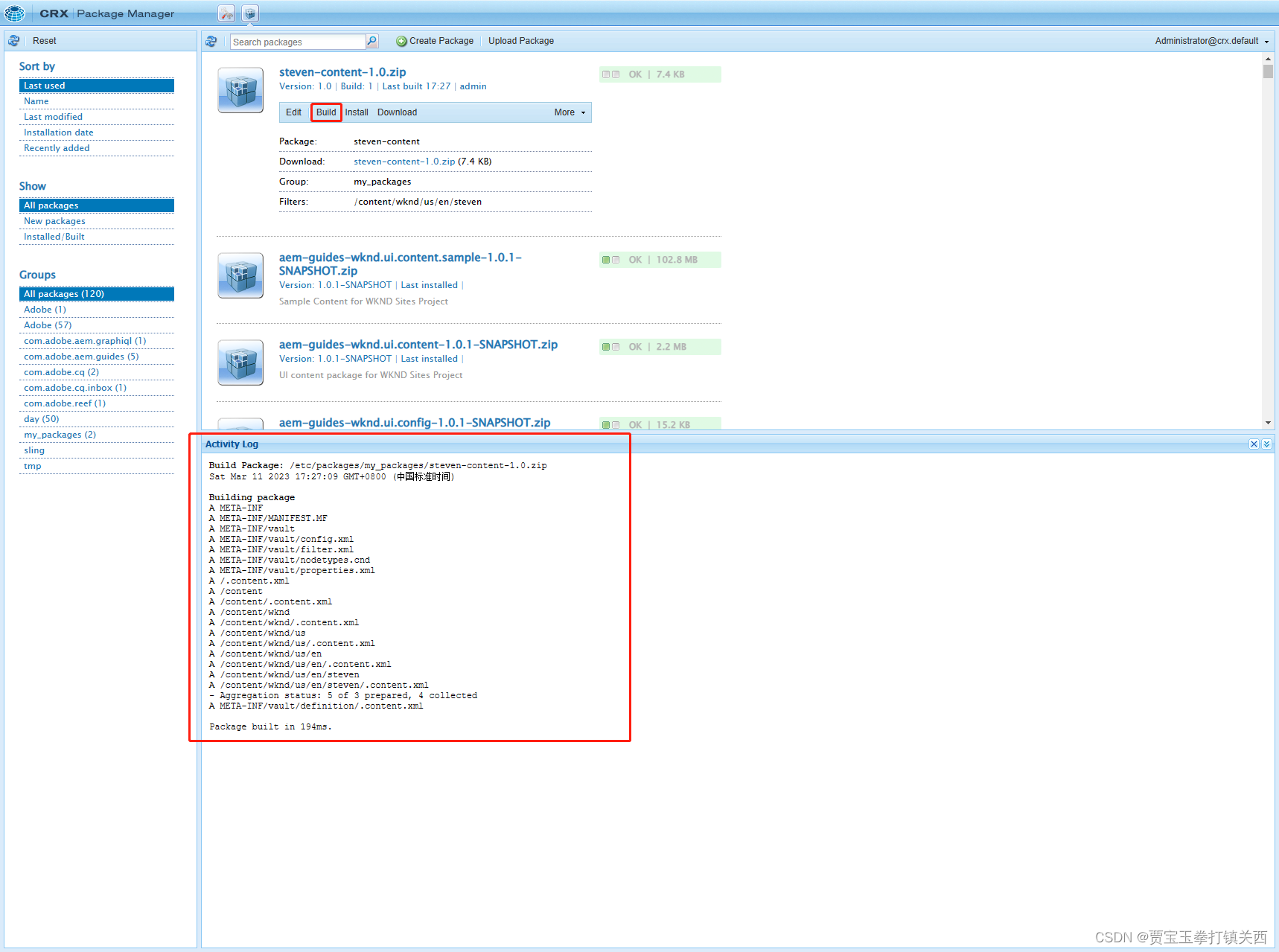
Task: Toggle second status checkbox next to 102.8 MB
Action: tap(616, 260)
